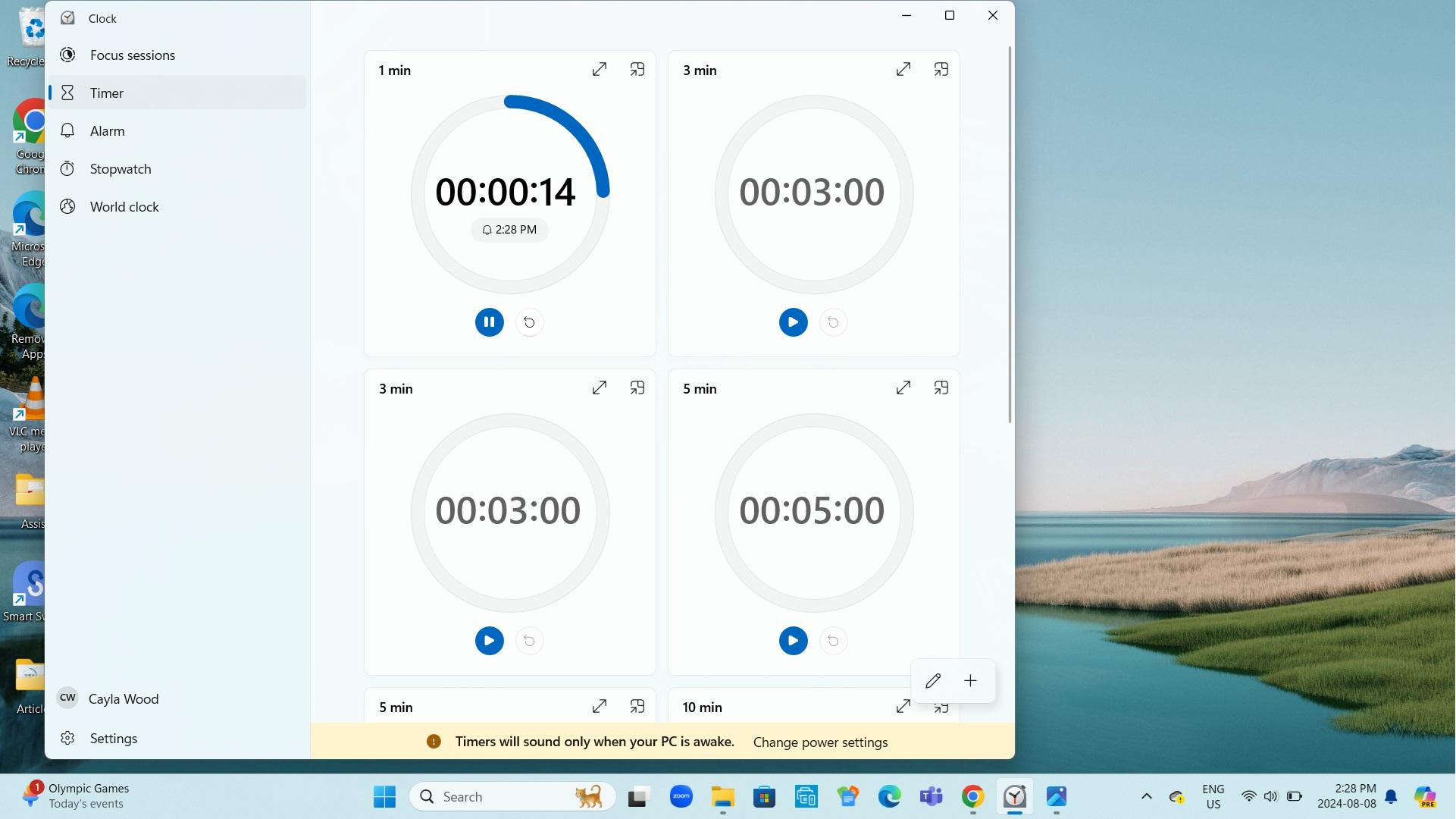The image size is (1456, 819).
Task: Reset the 5 min timer showing 00:05:00
Action: (833, 641)
